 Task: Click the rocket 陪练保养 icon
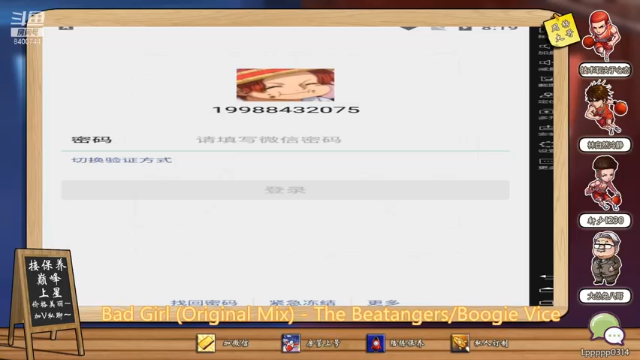tap(376, 343)
